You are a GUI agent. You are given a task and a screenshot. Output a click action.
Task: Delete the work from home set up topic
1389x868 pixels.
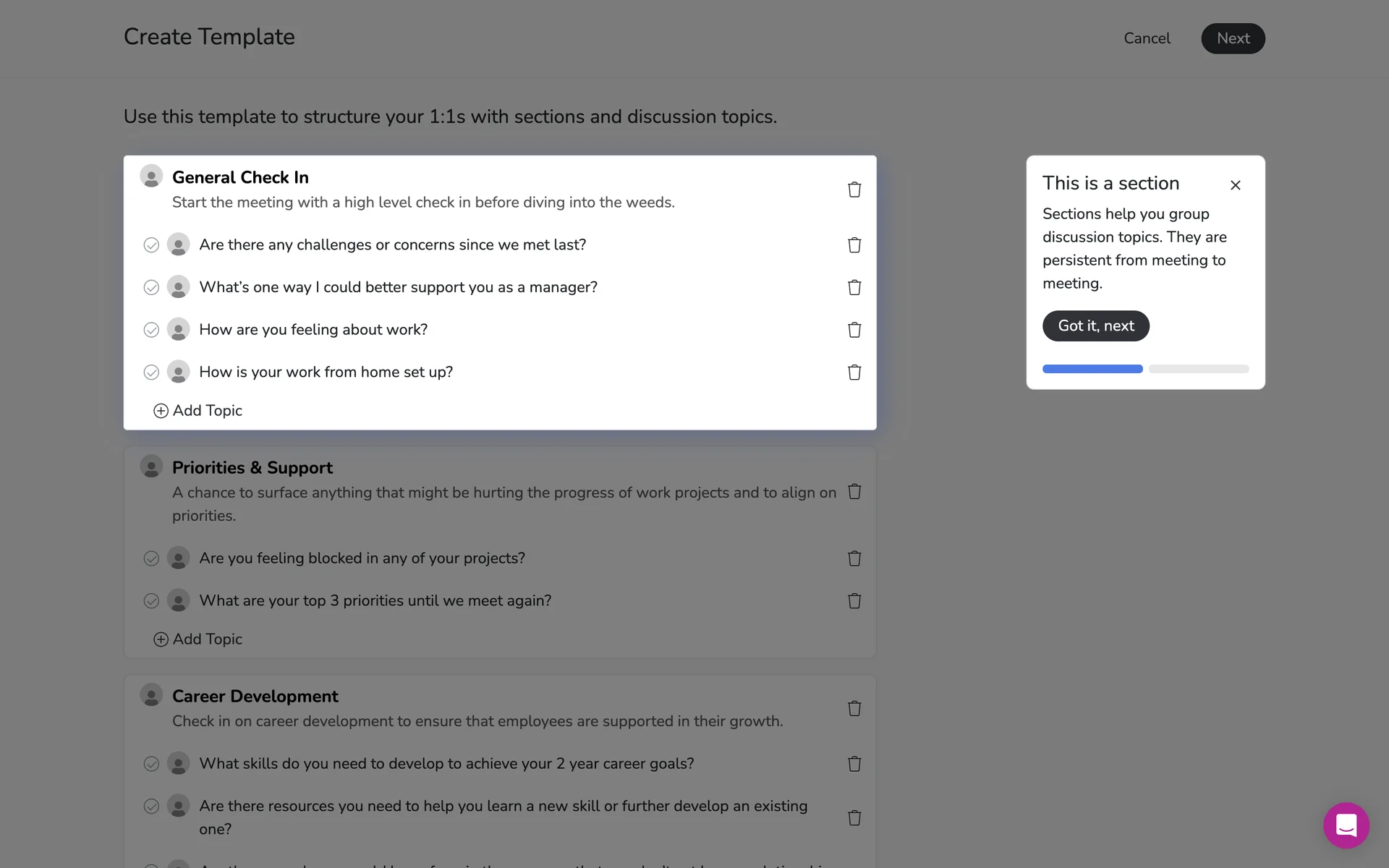pyautogui.click(x=854, y=373)
